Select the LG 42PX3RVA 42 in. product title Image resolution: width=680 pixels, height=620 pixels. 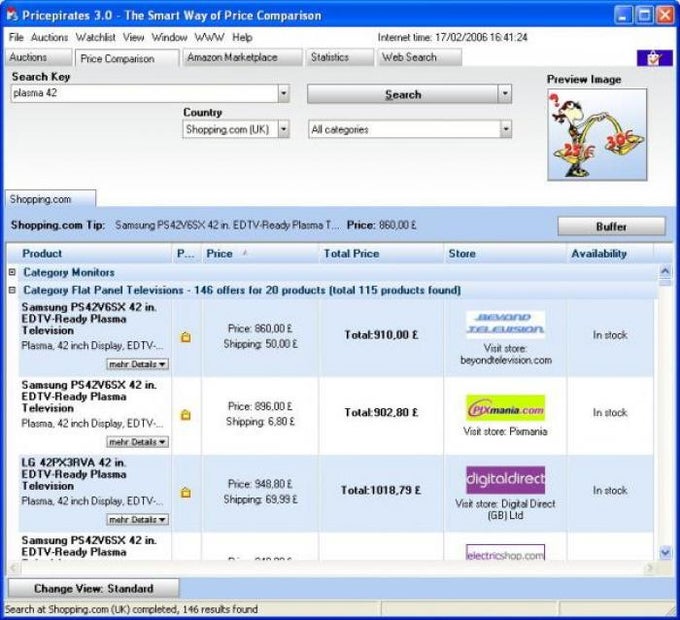pos(74,474)
